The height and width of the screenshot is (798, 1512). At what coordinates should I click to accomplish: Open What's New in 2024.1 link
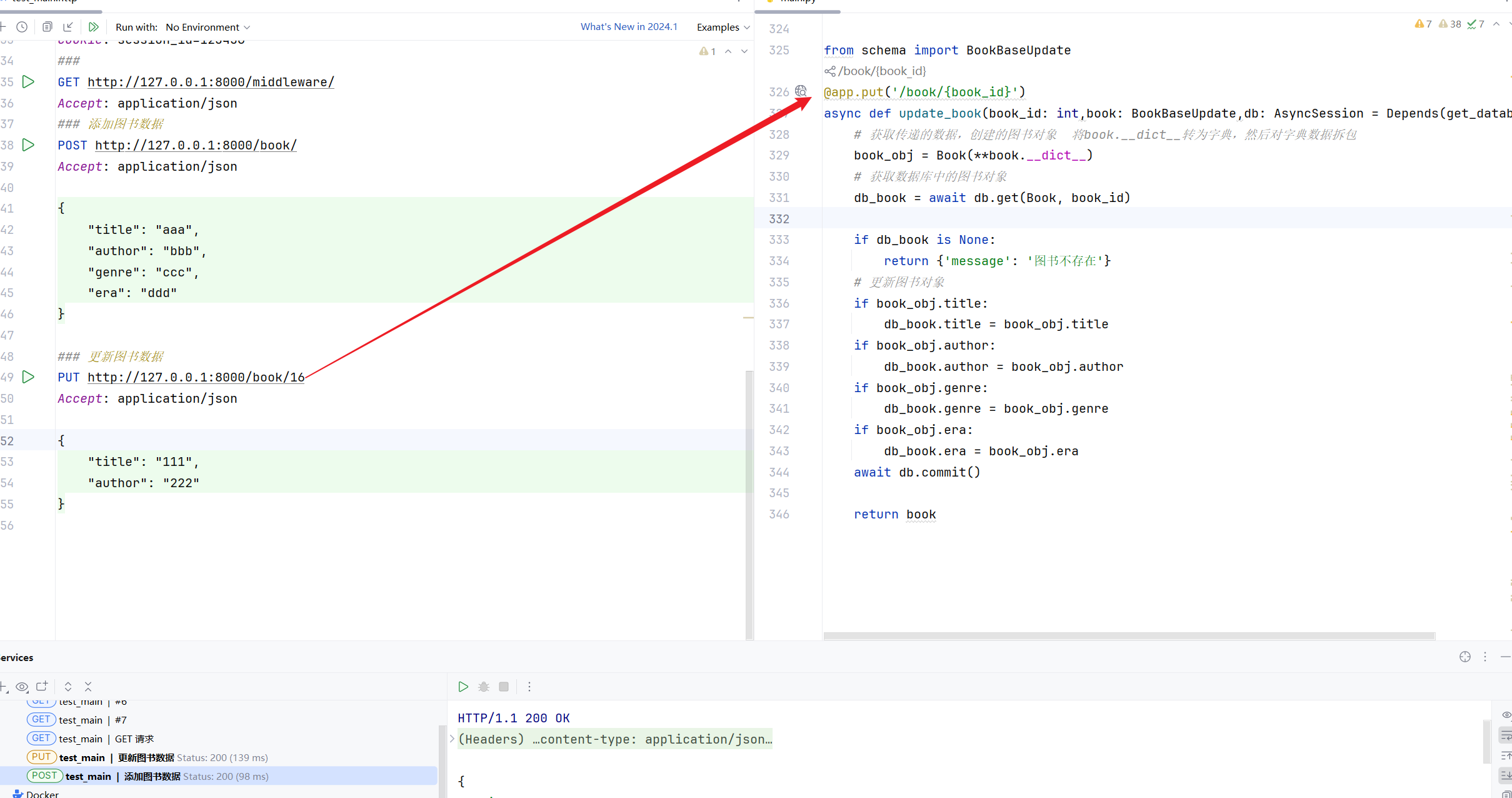[628, 27]
